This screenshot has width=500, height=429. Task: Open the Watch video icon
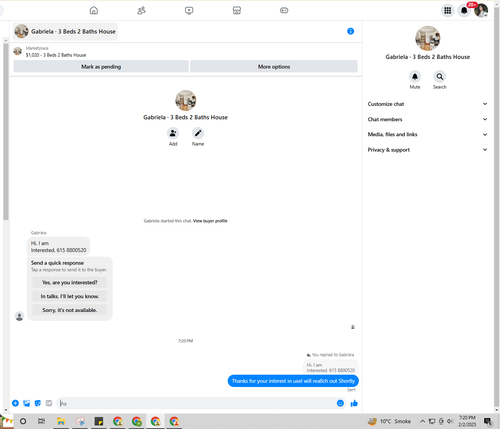[x=189, y=11]
